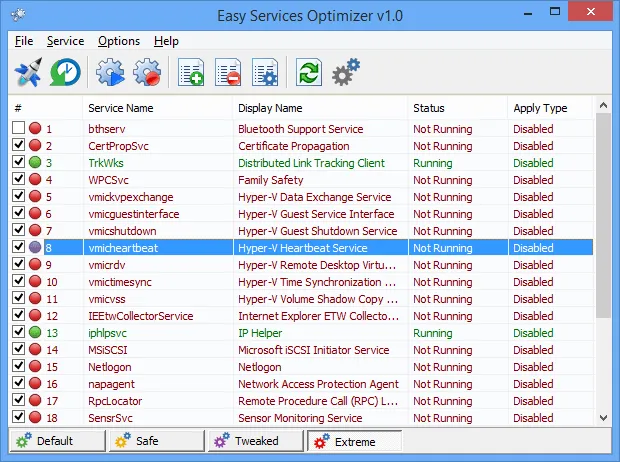620x462 pixels.
Task: Sort by Apply Type column header
Action: [x=550, y=108]
